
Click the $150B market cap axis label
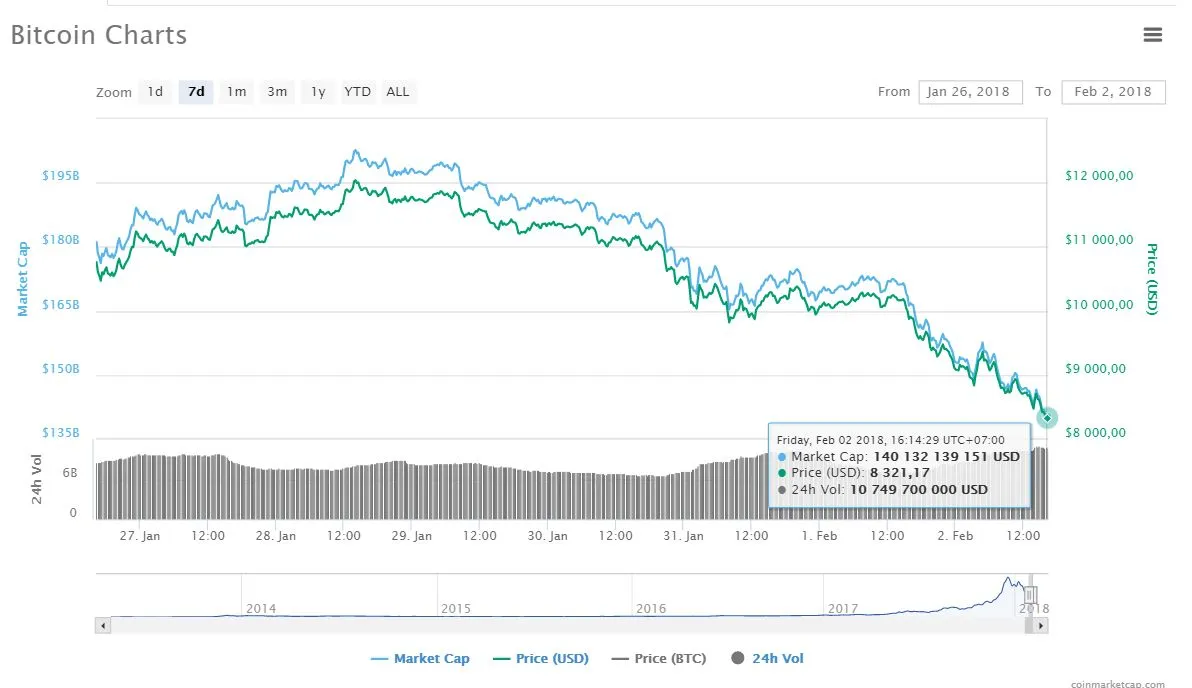(61, 369)
